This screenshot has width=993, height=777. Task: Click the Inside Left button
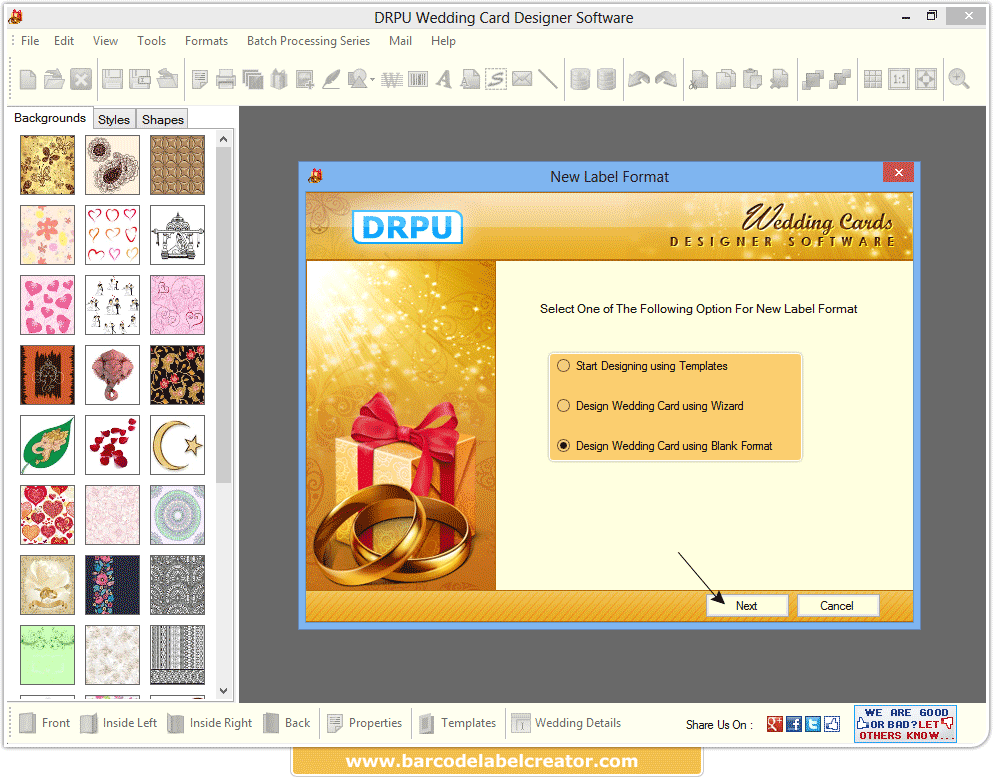pyautogui.click(x=118, y=723)
